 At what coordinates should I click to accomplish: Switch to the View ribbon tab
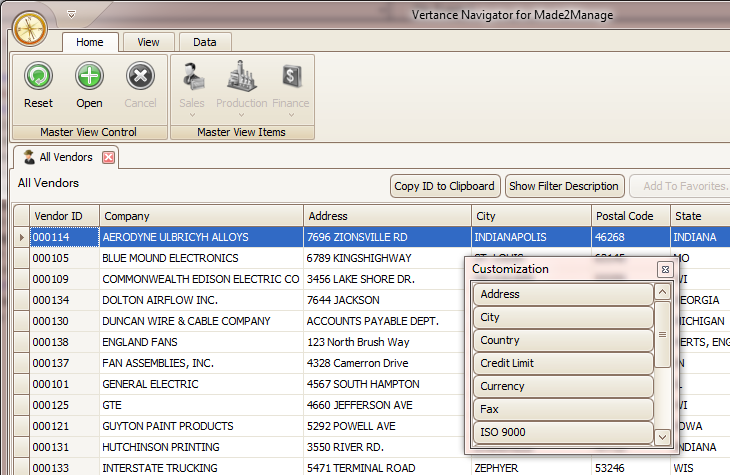(x=148, y=42)
